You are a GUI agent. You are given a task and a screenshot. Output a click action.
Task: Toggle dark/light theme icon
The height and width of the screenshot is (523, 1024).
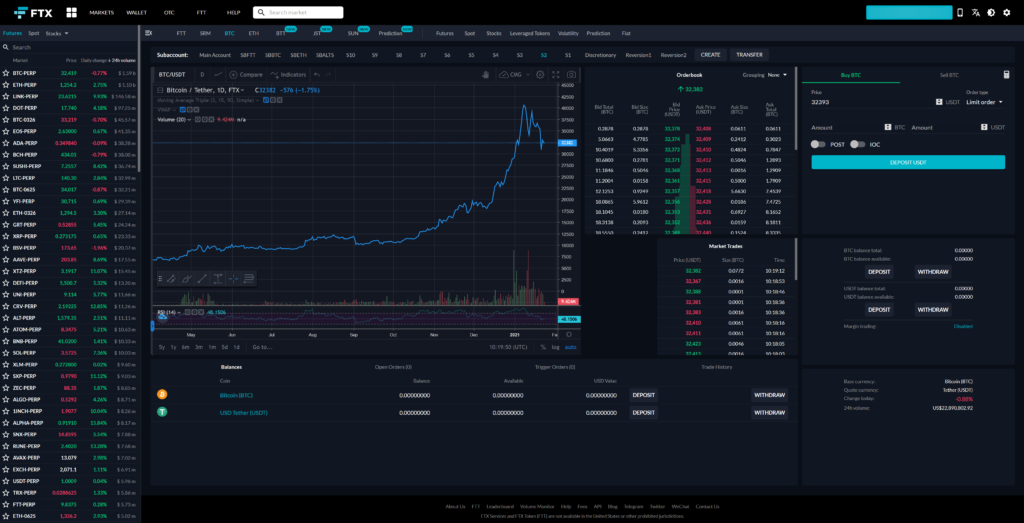pyautogui.click(x=991, y=12)
